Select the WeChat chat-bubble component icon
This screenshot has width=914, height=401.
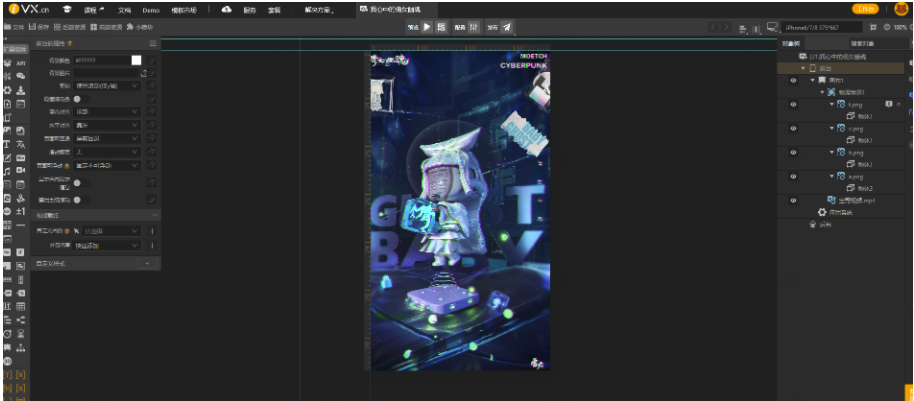[21, 76]
